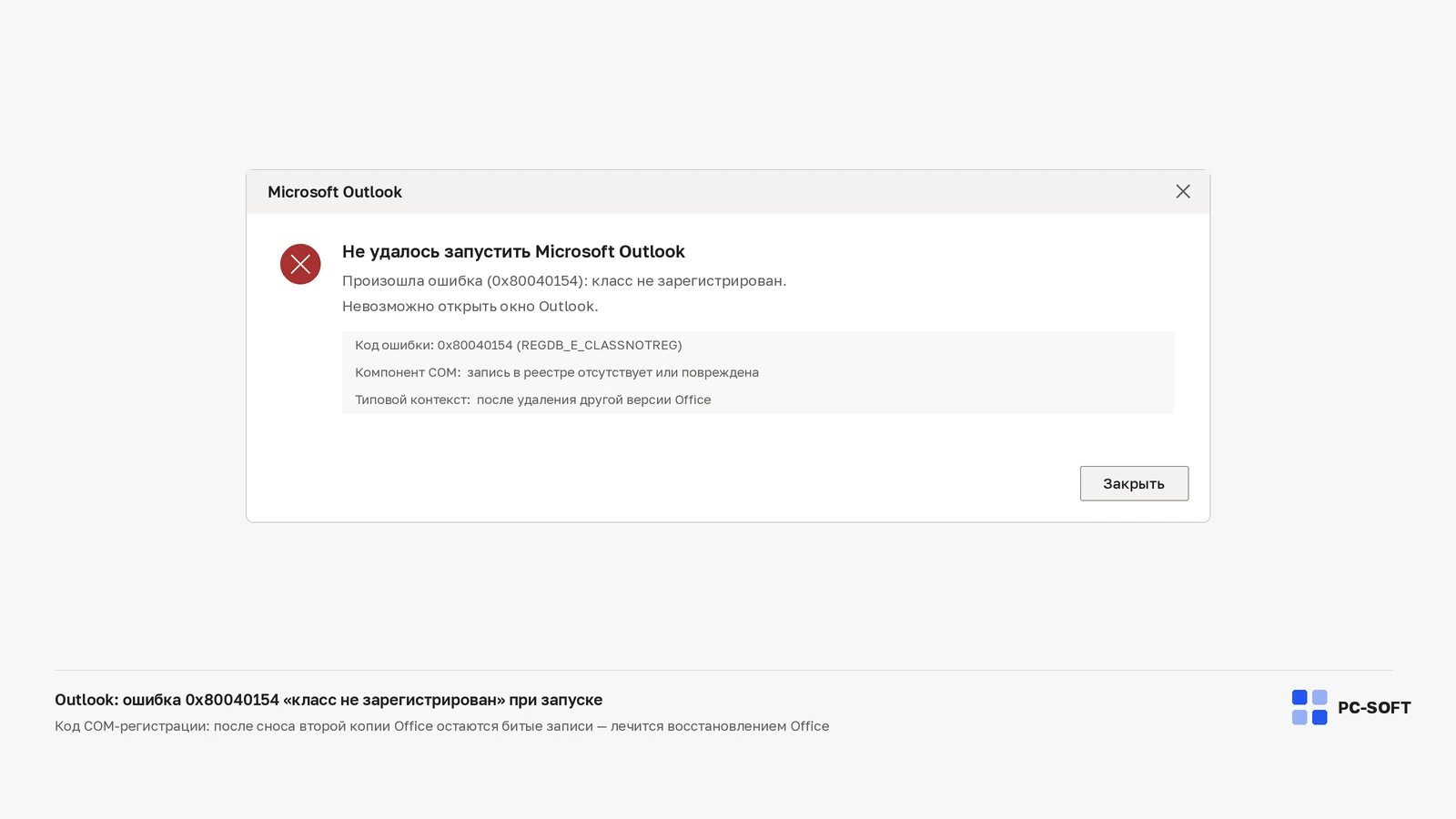Click the PC-SOFT logo icon
Viewport: 1456px width, 819px height.
click(1309, 707)
